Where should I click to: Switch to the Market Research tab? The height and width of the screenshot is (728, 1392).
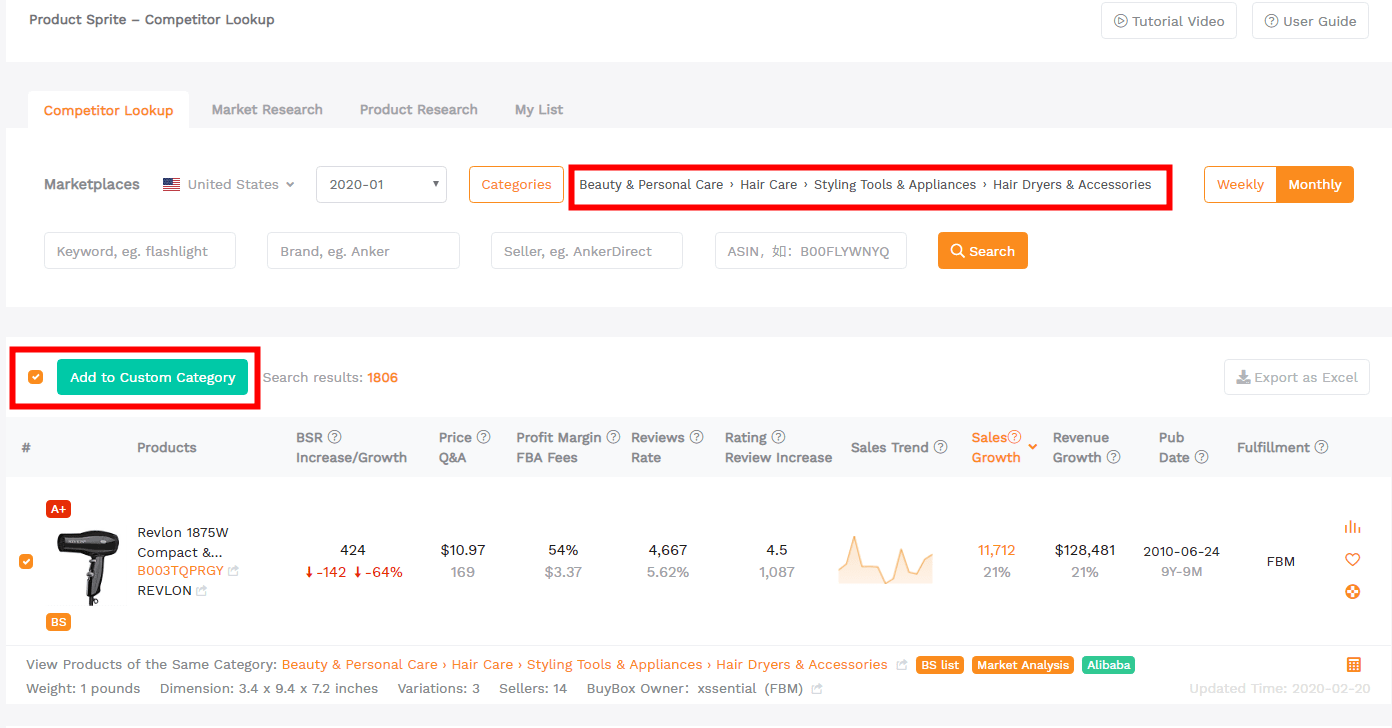[267, 109]
